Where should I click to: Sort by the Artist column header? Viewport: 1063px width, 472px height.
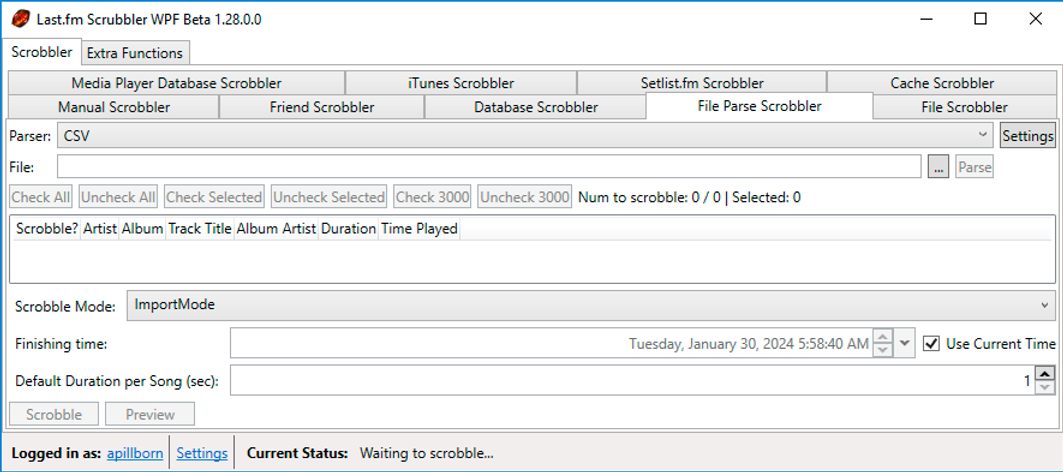pyautogui.click(x=100, y=229)
